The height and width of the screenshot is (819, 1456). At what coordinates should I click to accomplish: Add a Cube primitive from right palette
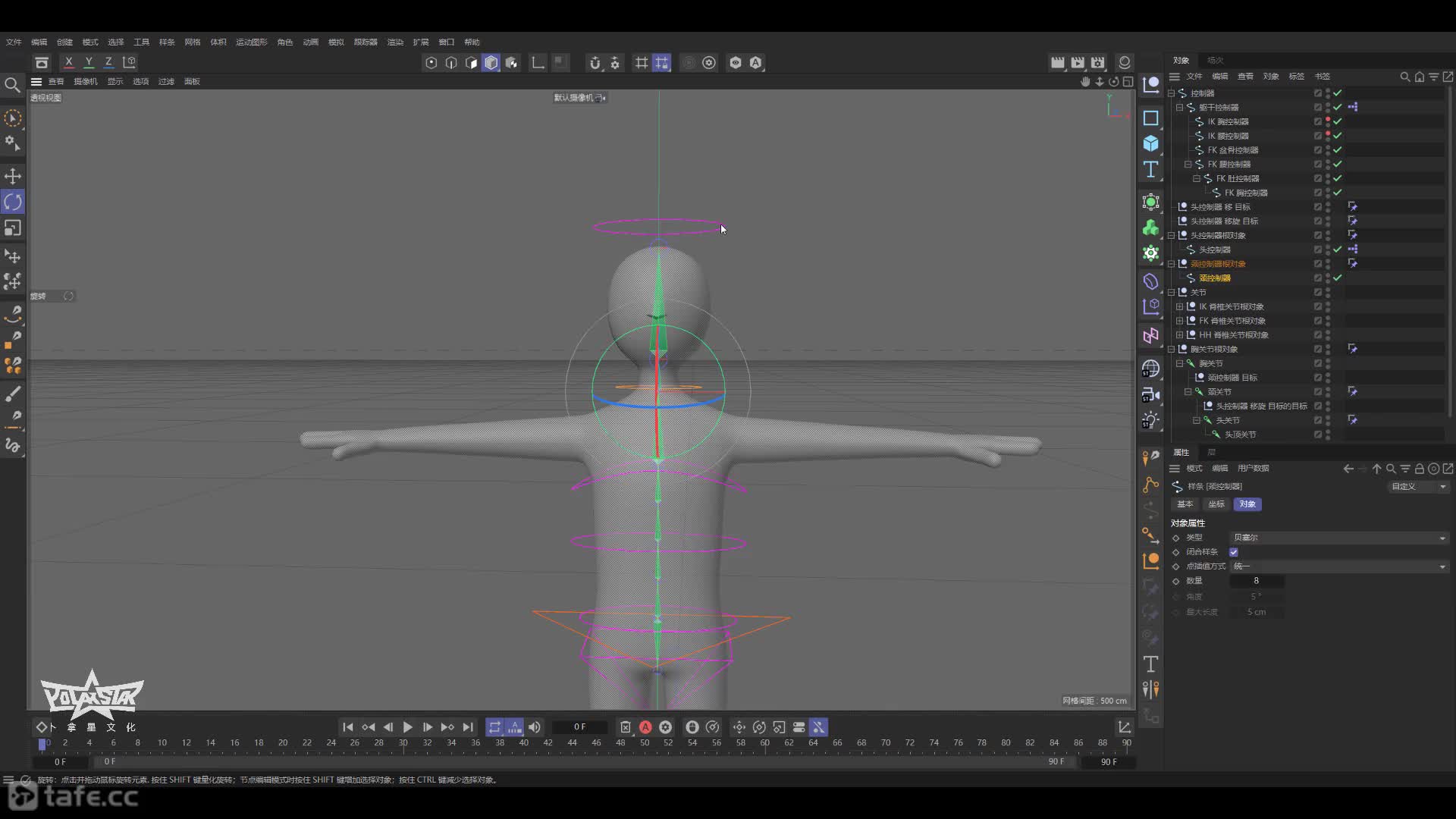click(1150, 143)
